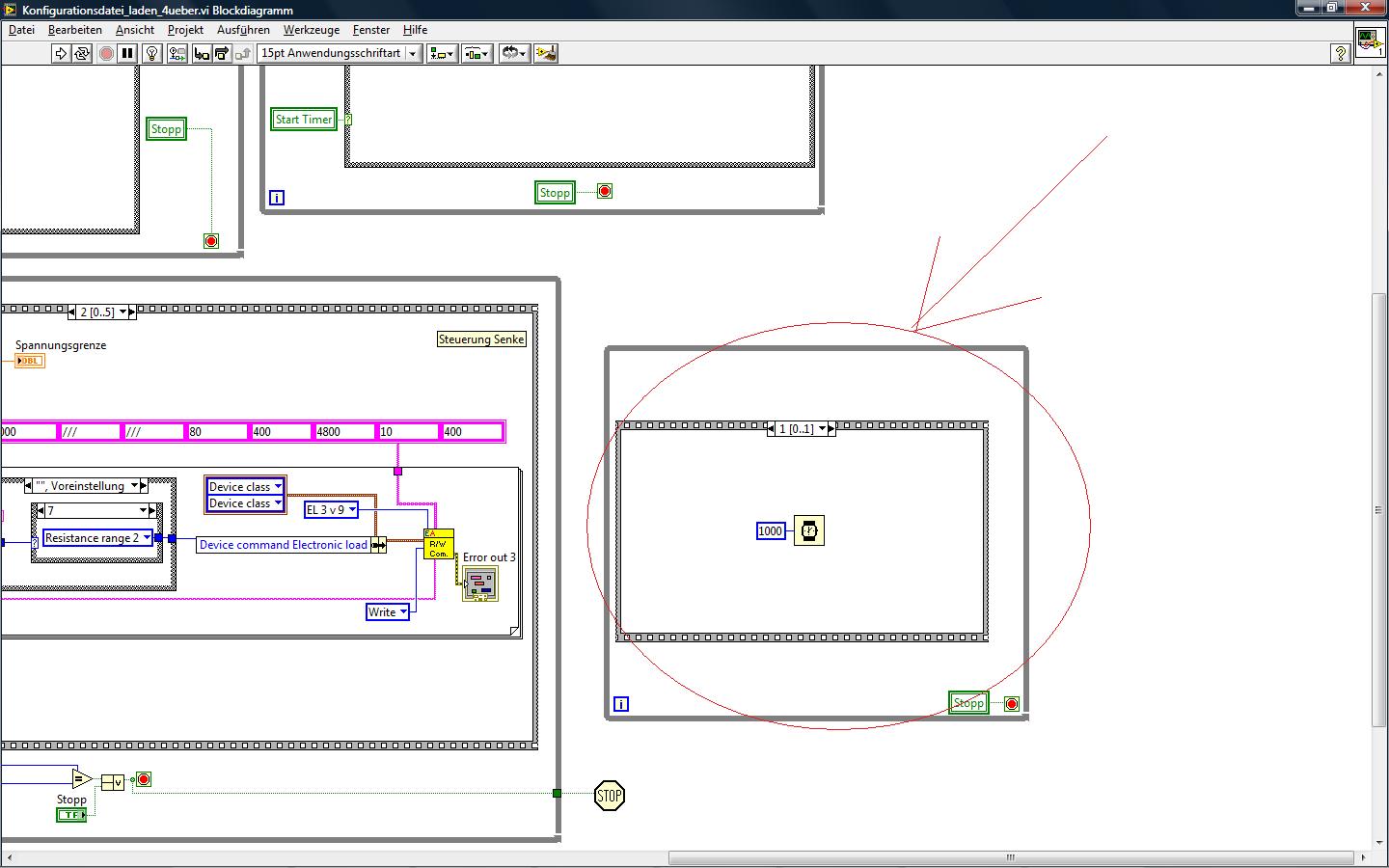Image resolution: width=1389 pixels, height=868 pixels.
Task: Open the Align Objects toolbar dropdown
Action: 442,53
